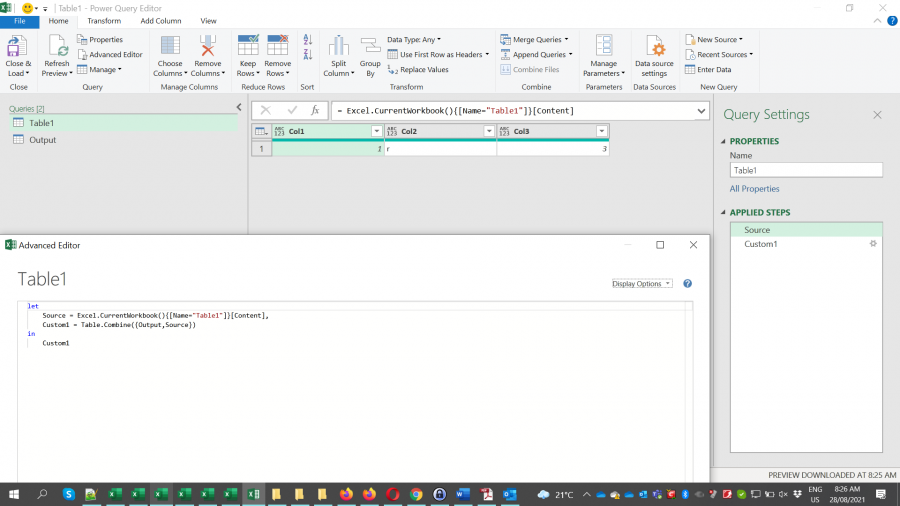
Task: Open the Recent Sources dropdown
Action: point(719,55)
